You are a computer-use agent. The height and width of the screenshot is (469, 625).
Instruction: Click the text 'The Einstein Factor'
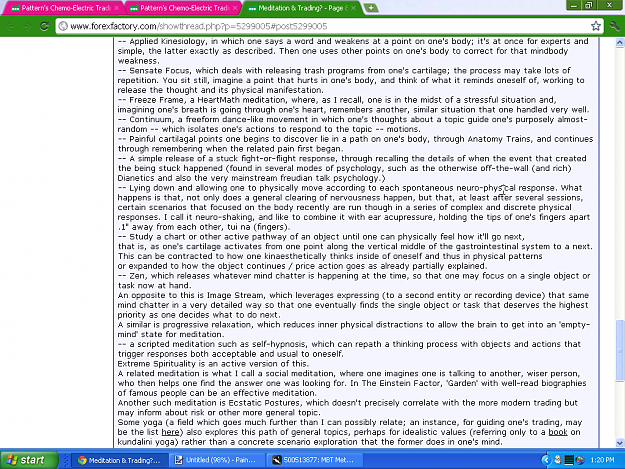401,383
